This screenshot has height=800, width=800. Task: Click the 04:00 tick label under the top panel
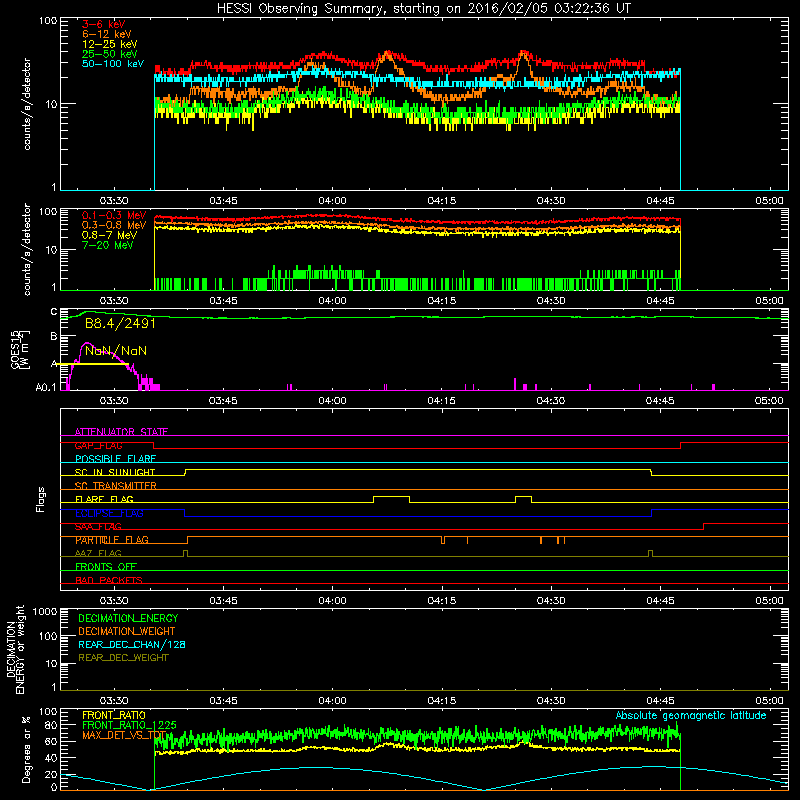click(x=332, y=201)
